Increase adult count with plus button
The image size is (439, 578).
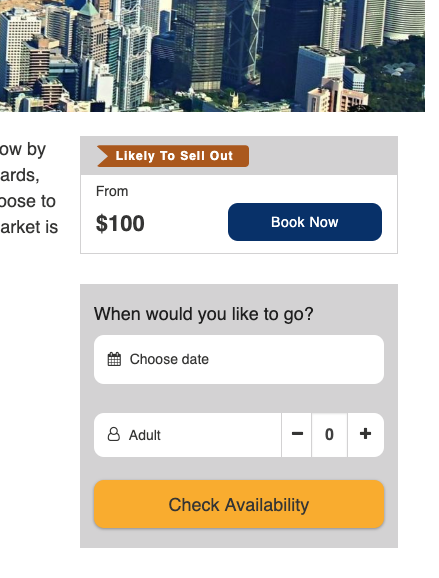click(365, 435)
